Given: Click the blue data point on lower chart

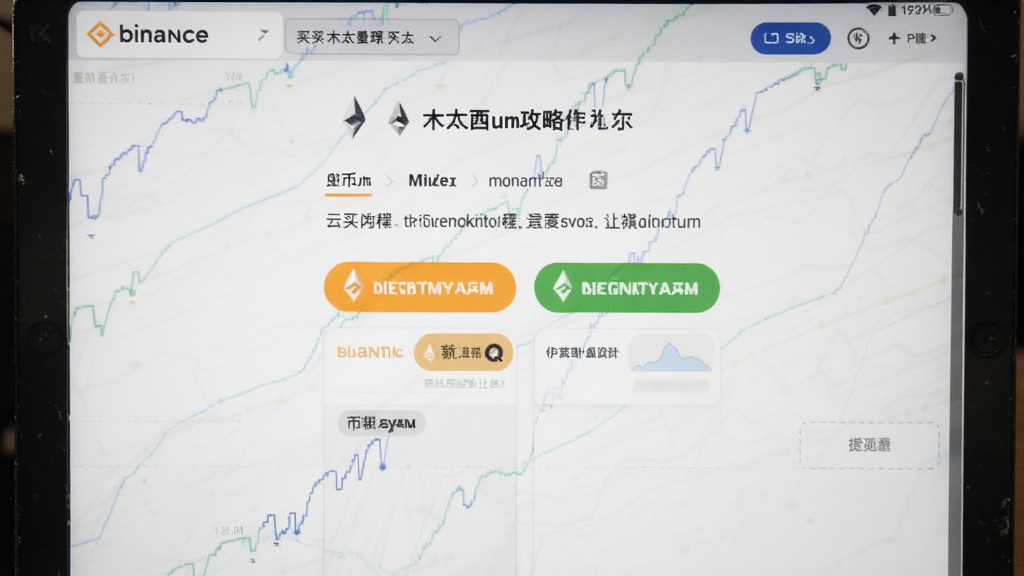Looking at the screenshot, I should tap(383, 466).
